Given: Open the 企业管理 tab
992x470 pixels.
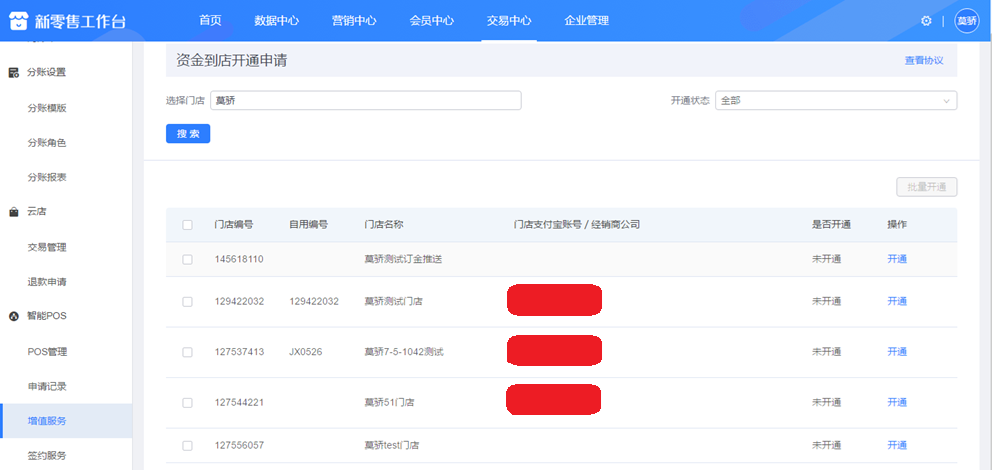Looking at the screenshot, I should tap(586, 20).
